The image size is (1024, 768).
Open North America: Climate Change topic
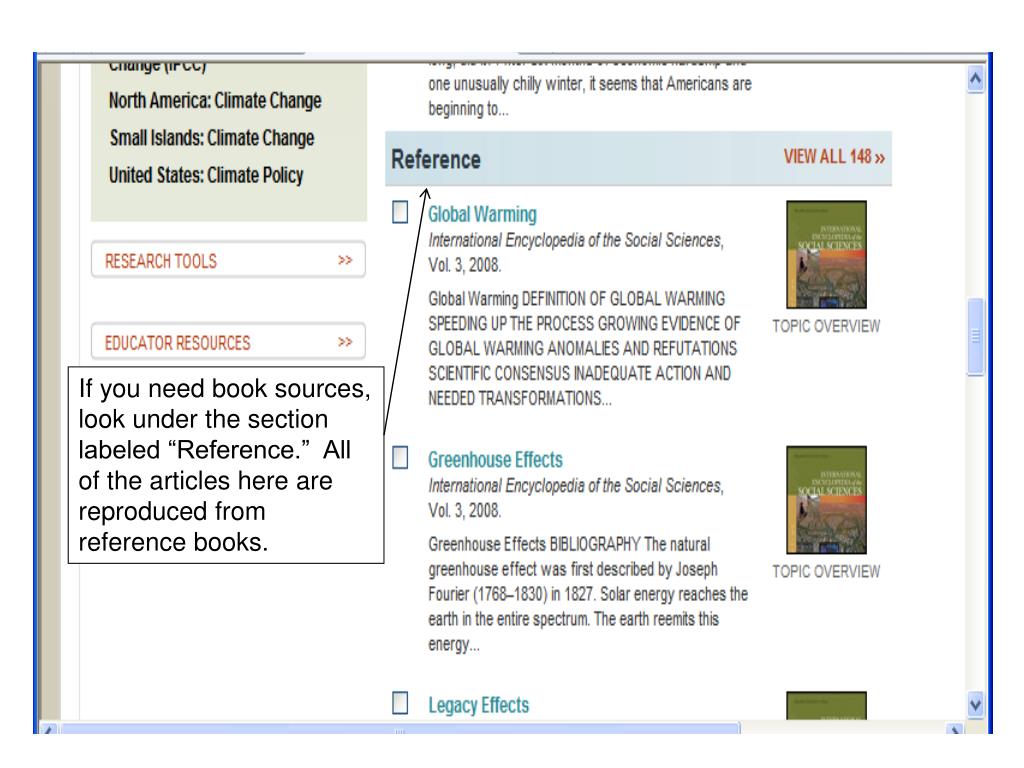[215, 101]
